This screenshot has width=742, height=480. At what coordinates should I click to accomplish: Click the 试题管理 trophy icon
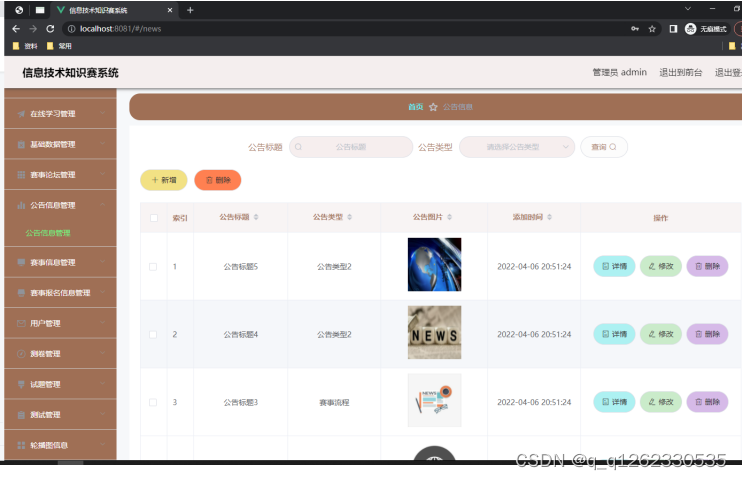pos(21,384)
